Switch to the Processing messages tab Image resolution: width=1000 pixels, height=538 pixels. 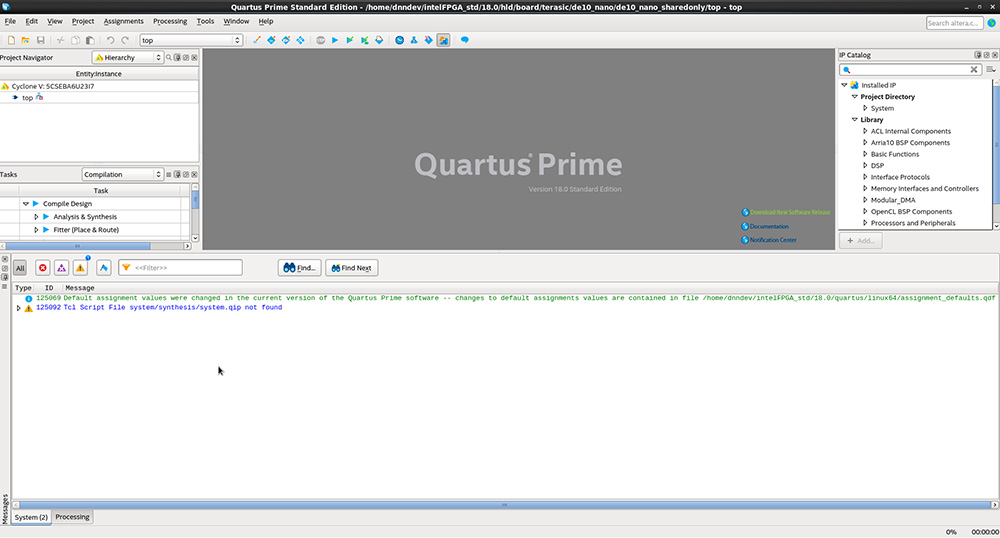(x=72, y=517)
